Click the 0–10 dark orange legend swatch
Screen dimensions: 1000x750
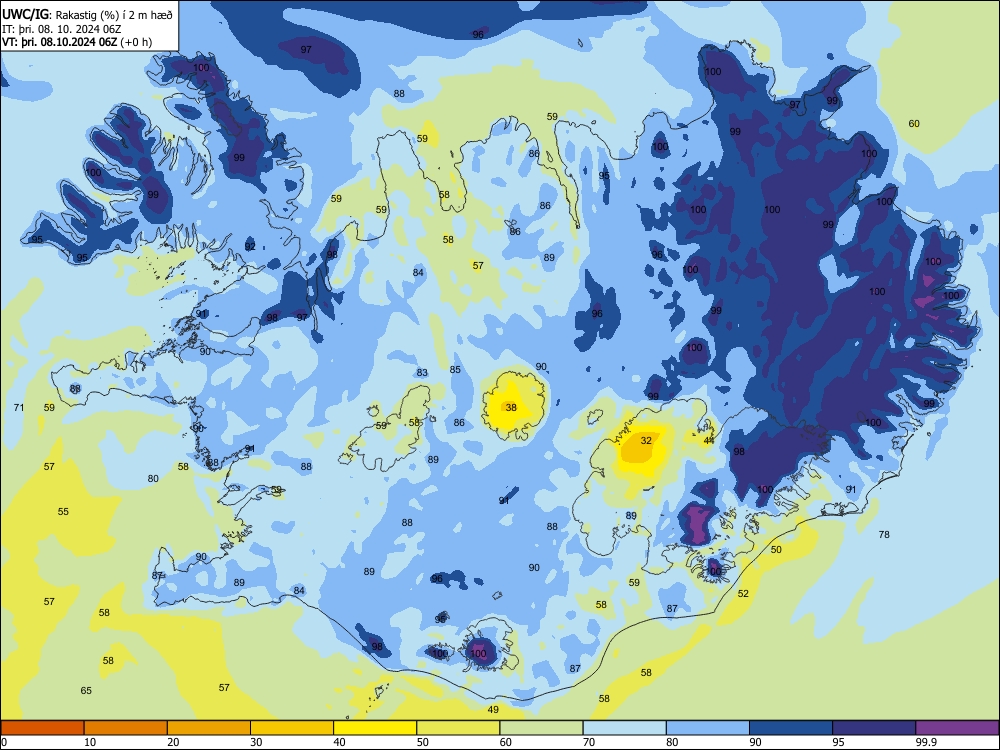coord(42,728)
